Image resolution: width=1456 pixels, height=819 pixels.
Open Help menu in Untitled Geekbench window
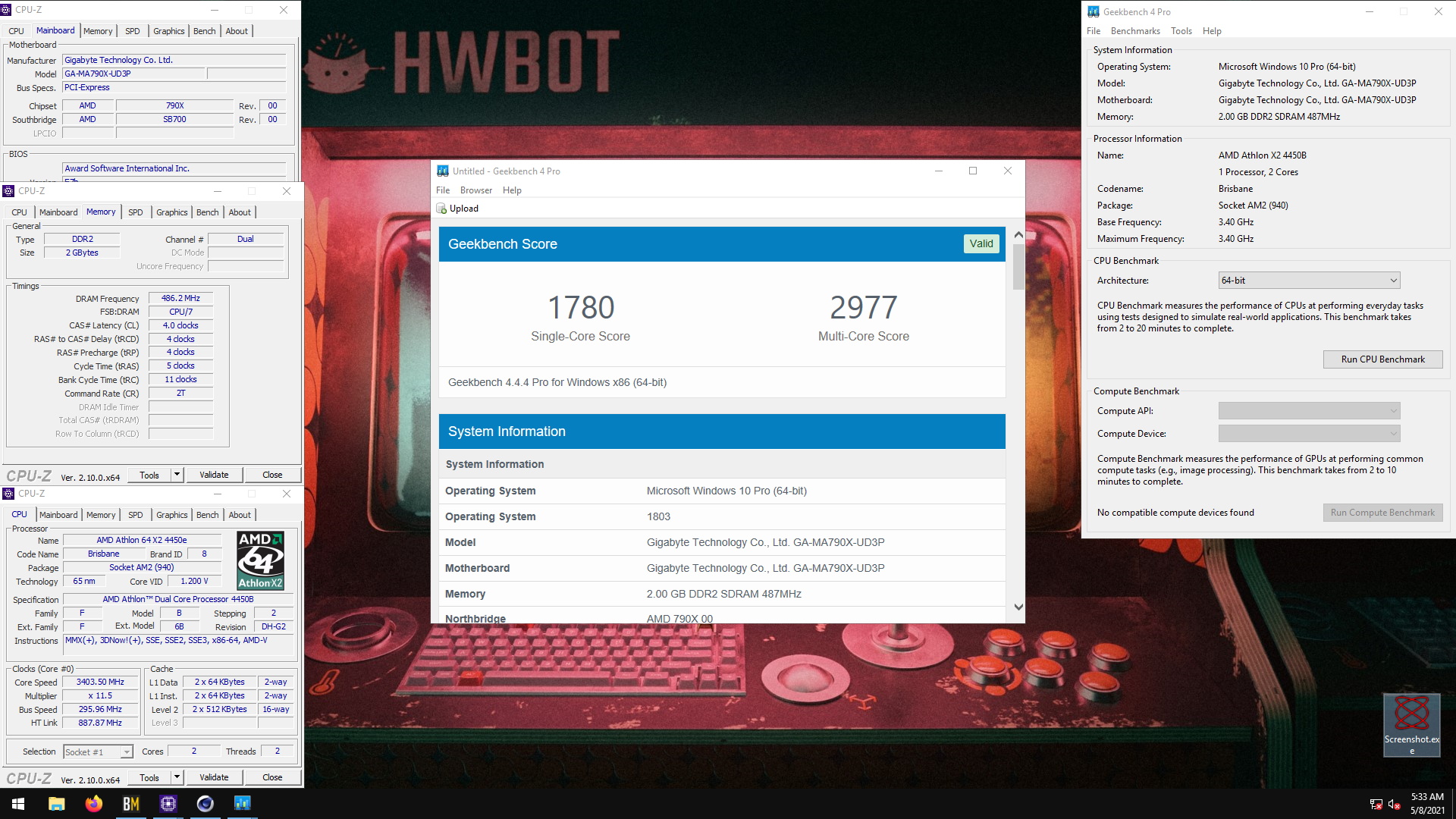512,190
